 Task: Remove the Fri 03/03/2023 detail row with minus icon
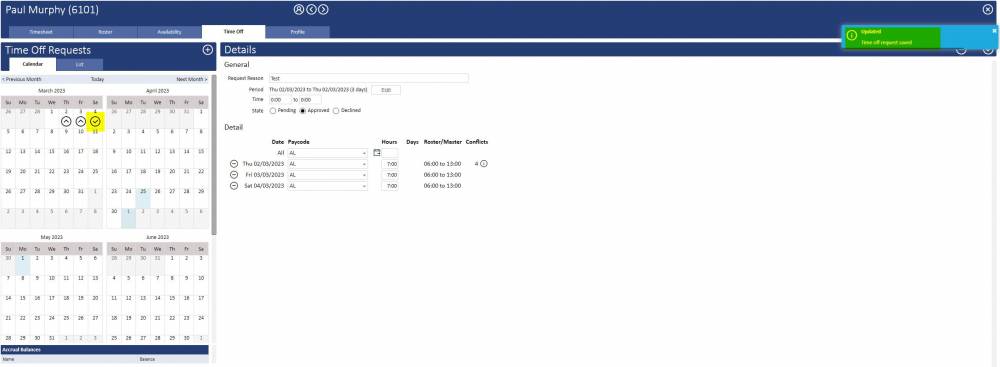[234, 175]
